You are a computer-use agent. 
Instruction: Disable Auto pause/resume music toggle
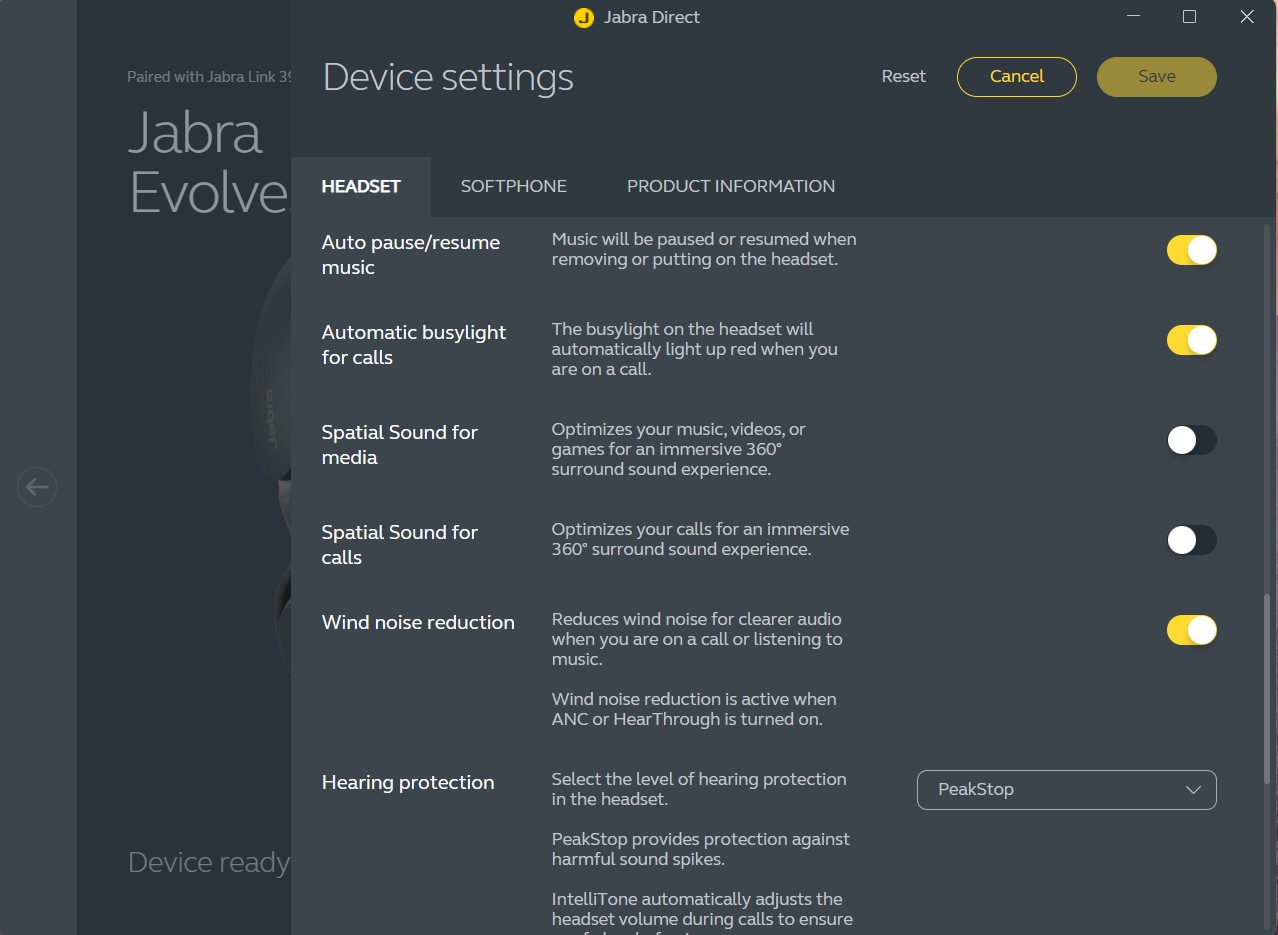pos(1191,250)
